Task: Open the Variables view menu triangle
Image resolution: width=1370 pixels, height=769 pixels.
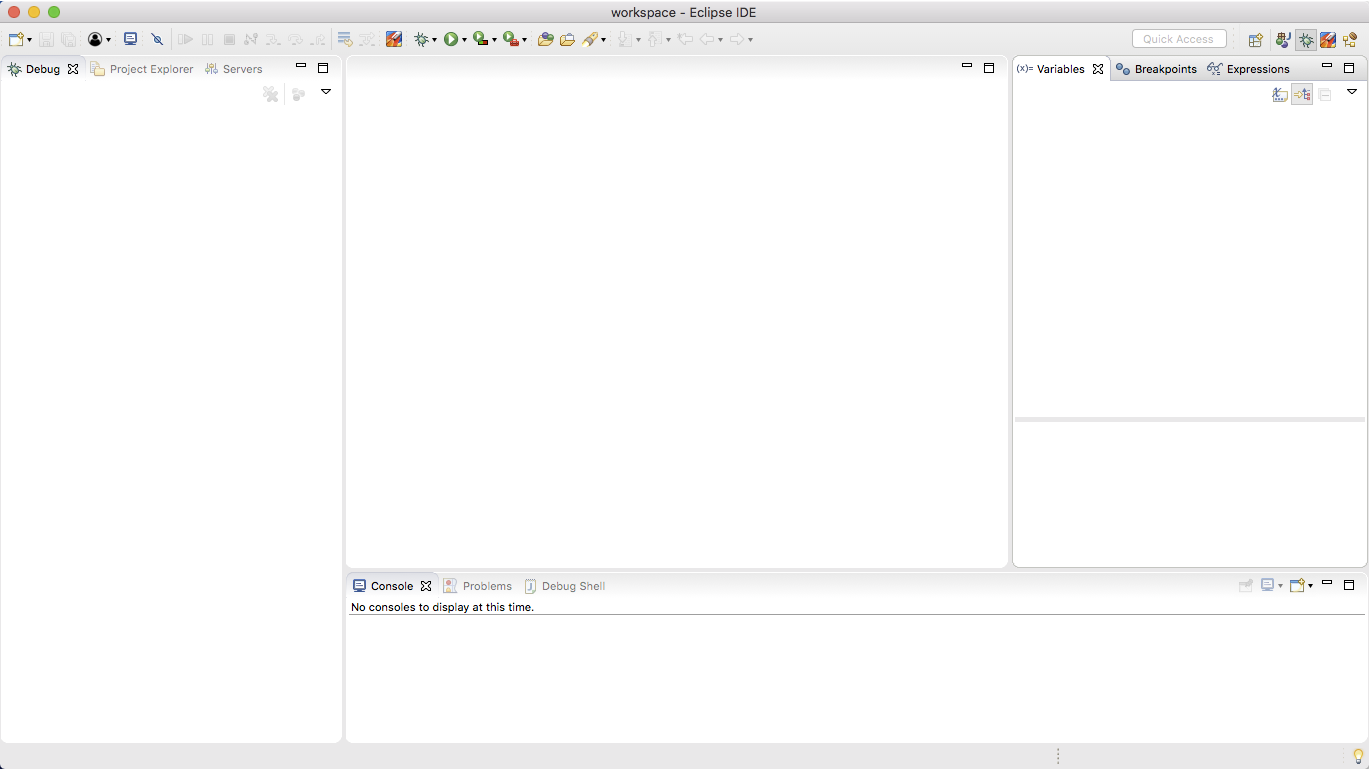Action: (x=1352, y=92)
